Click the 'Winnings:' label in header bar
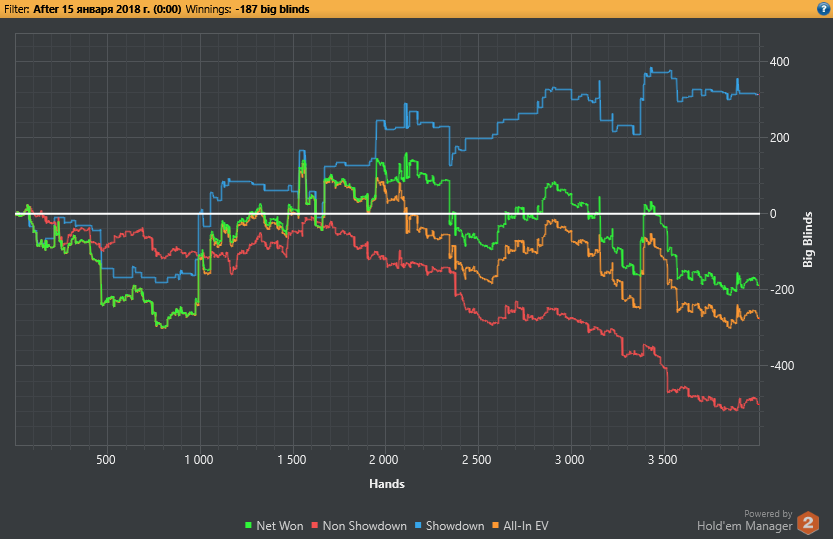 (208, 9)
